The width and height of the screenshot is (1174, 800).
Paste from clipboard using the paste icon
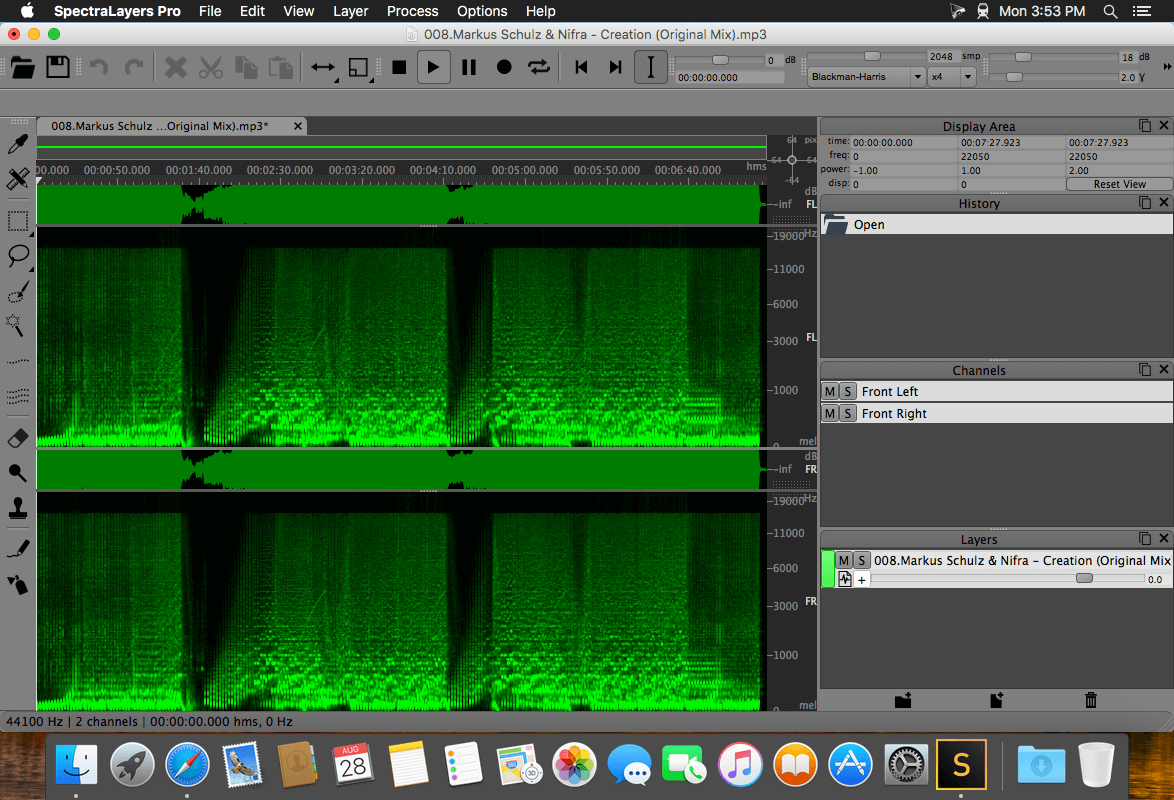tap(281, 67)
